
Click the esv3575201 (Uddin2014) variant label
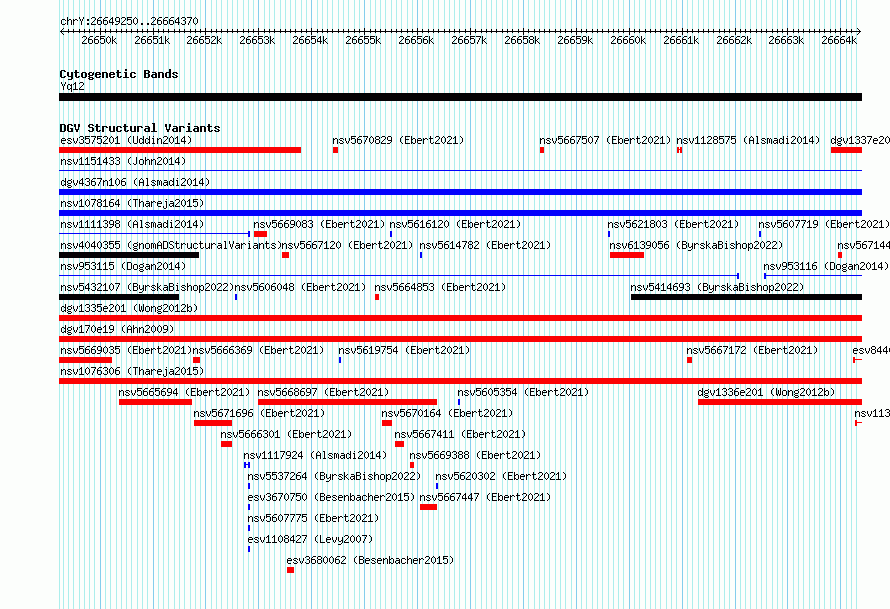[x=126, y=140]
